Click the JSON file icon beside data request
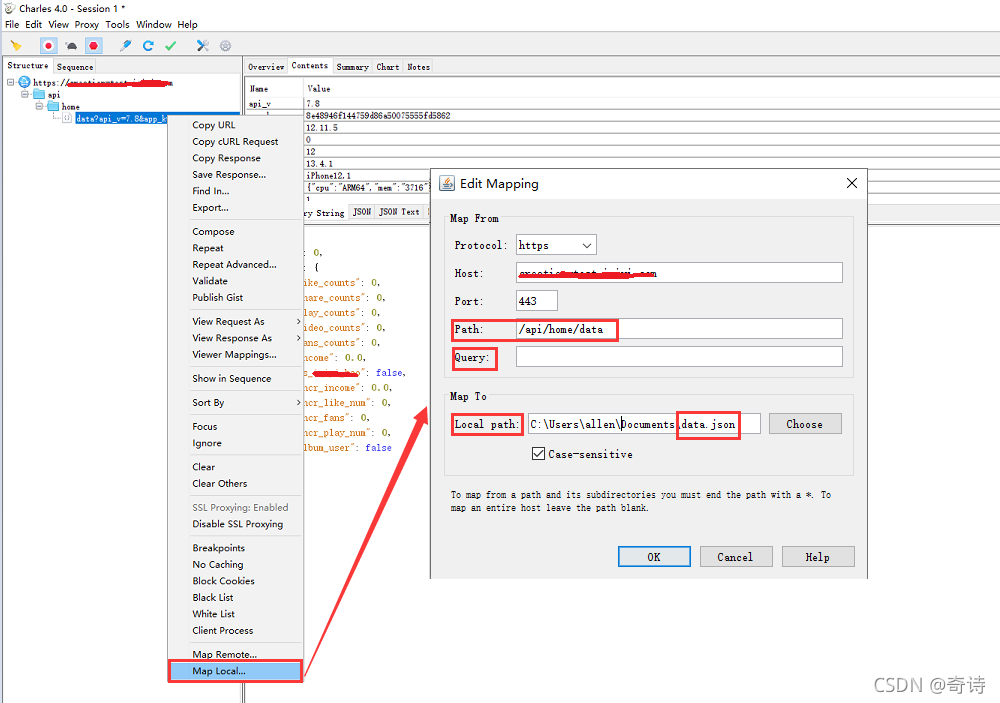Screen dimensions: 1000x703 point(67,118)
